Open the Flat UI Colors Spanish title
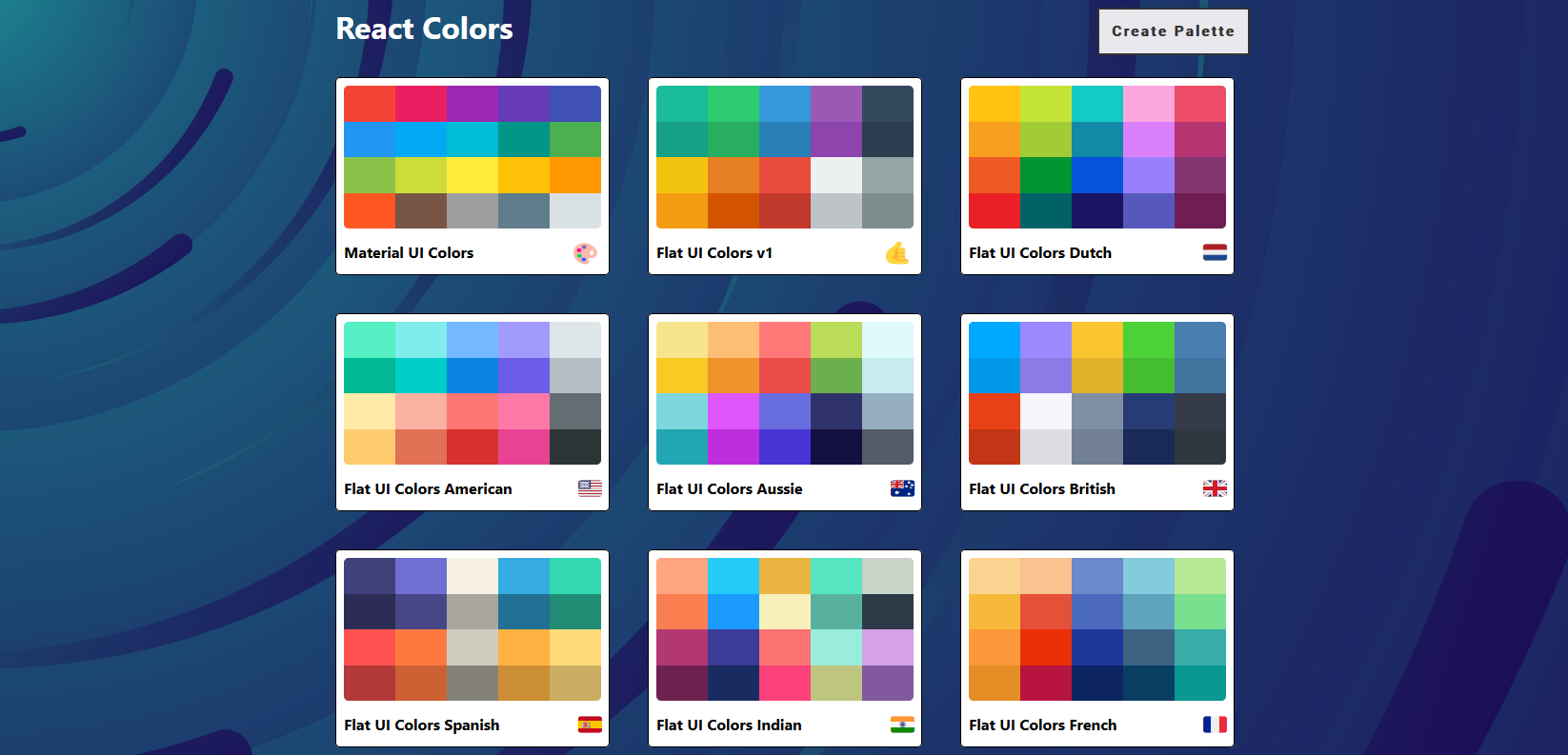The image size is (1568, 755). [422, 725]
